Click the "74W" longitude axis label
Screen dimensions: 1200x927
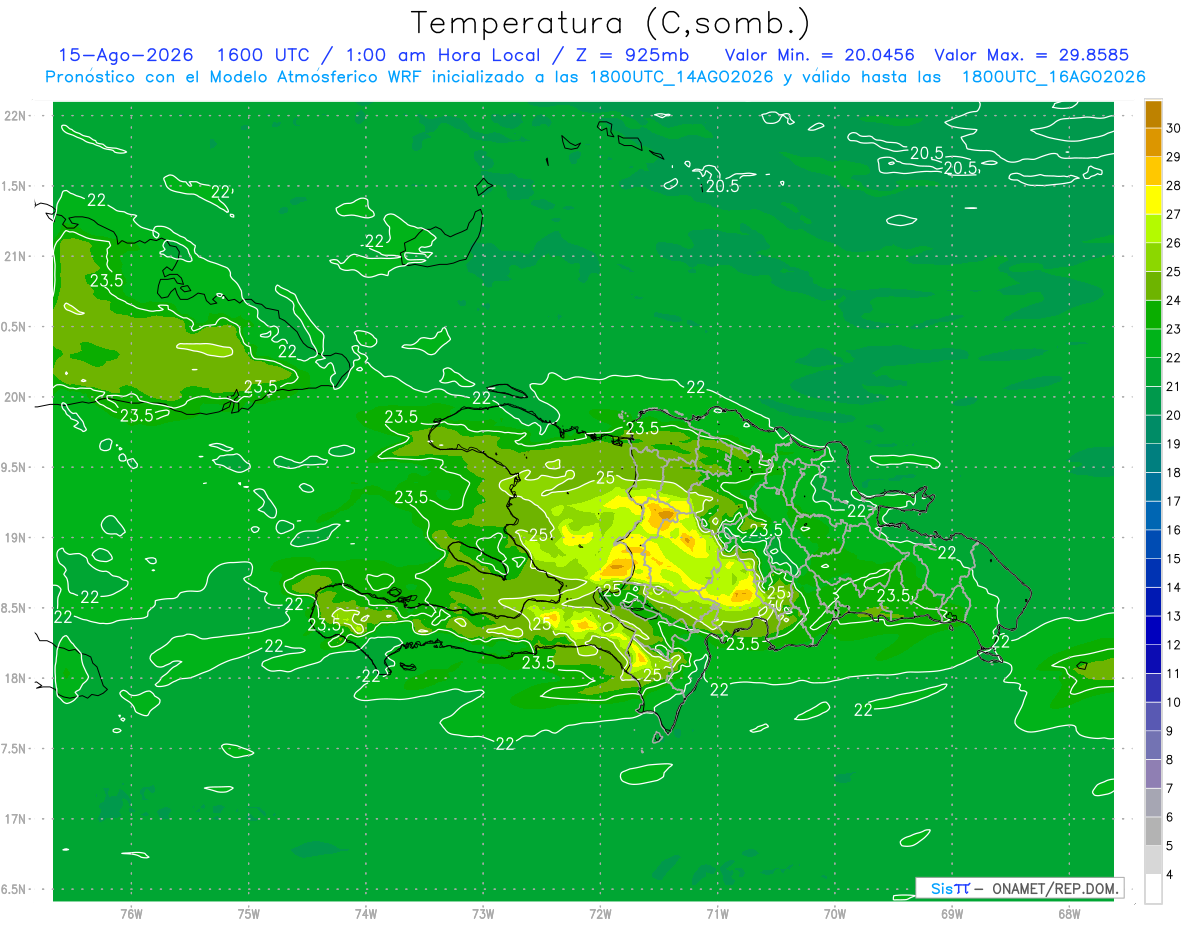click(x=365, y=914)
